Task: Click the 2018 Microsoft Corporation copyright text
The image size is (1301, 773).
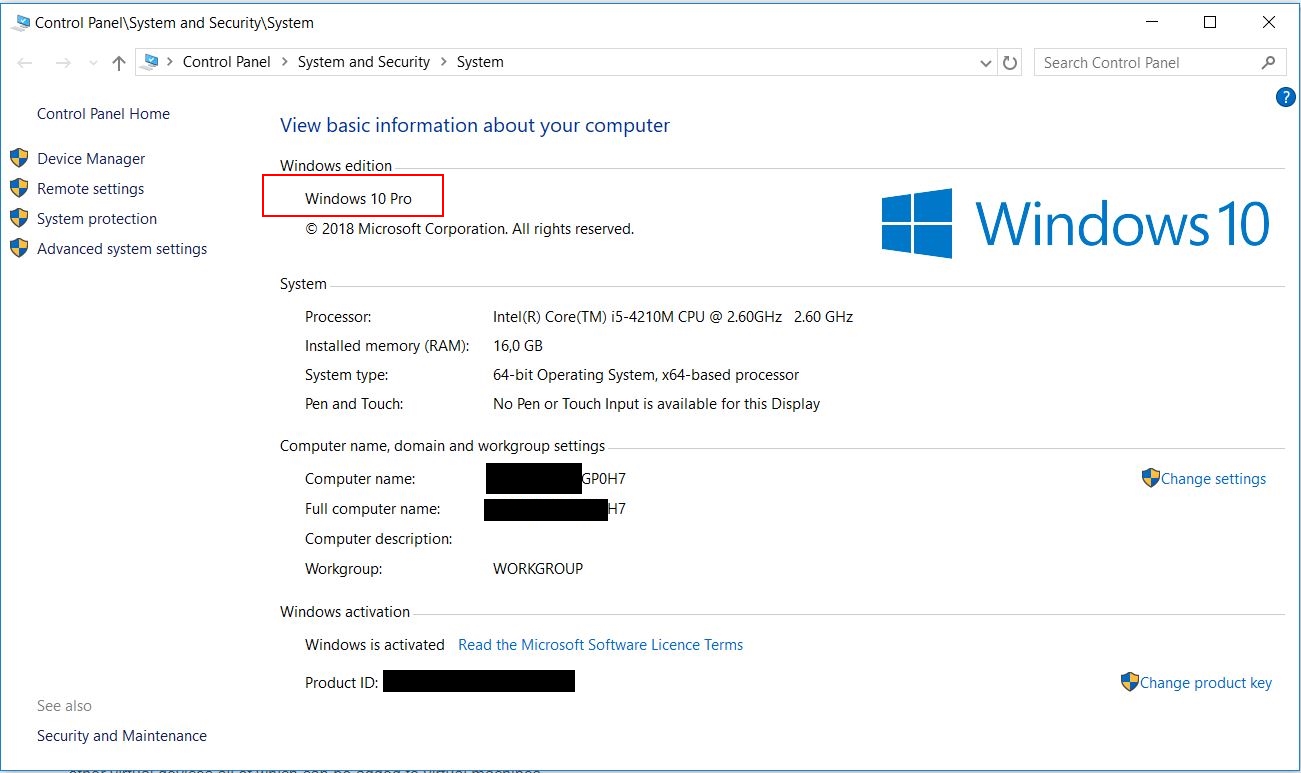Action: (x=470, y=228)
